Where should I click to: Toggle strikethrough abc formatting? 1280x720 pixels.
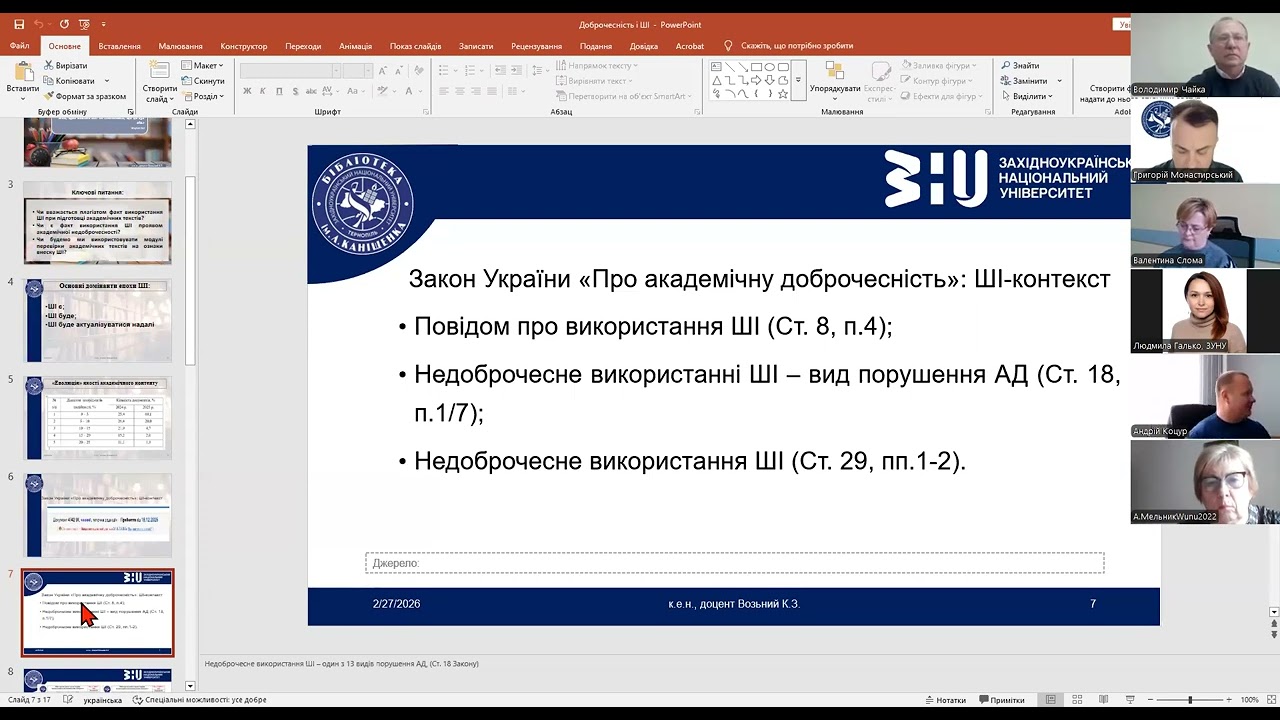tap(310, 91)
